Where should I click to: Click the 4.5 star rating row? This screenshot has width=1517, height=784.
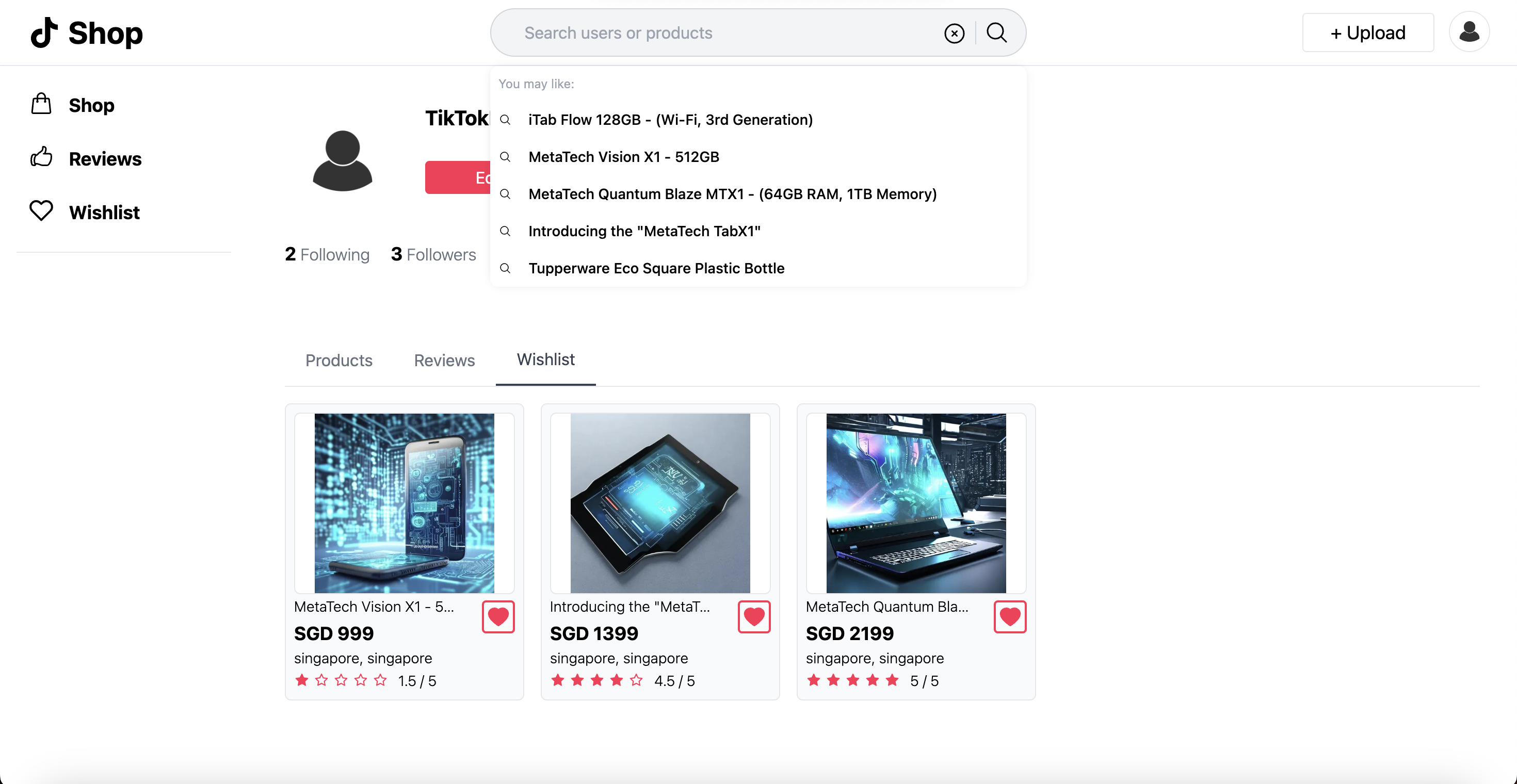point(622,680)
